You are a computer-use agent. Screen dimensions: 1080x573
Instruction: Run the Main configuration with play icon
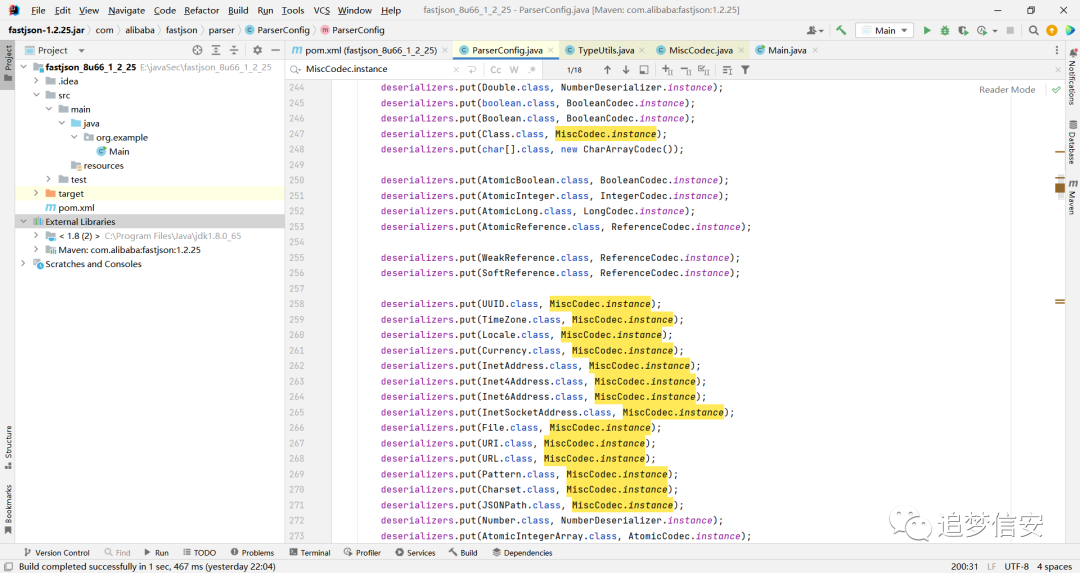(927, 30)
